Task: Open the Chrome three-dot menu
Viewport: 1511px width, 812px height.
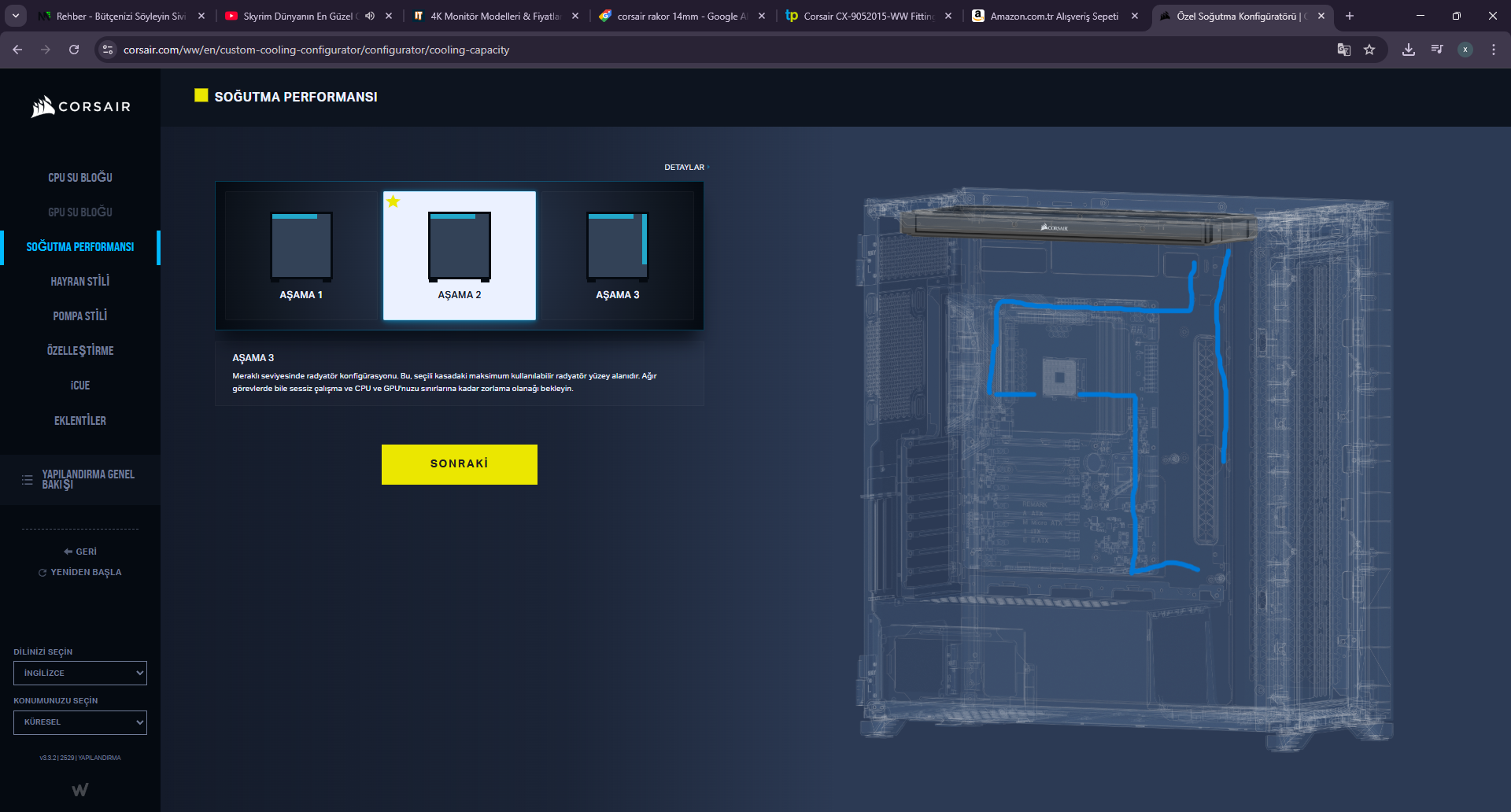Action: (1494, 50)
